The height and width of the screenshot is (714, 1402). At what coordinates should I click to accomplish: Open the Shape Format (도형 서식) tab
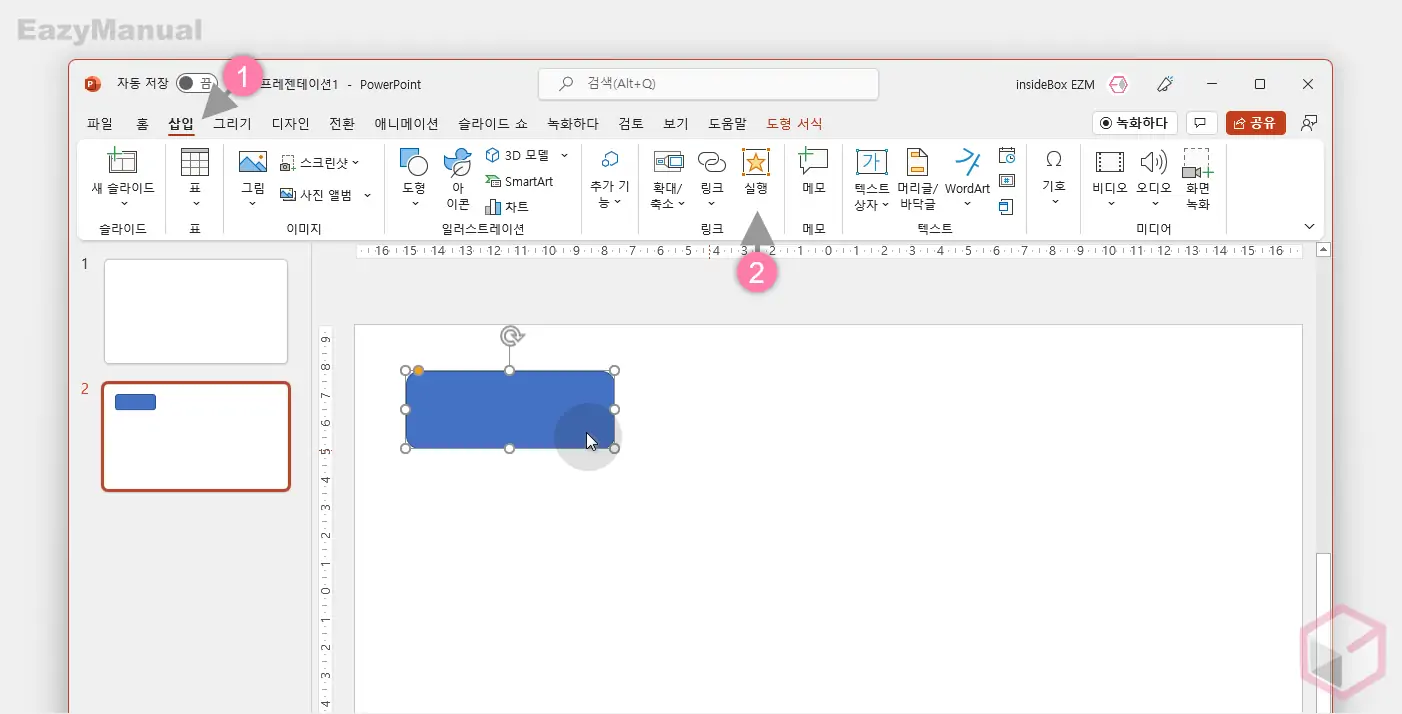coord(794,124)
